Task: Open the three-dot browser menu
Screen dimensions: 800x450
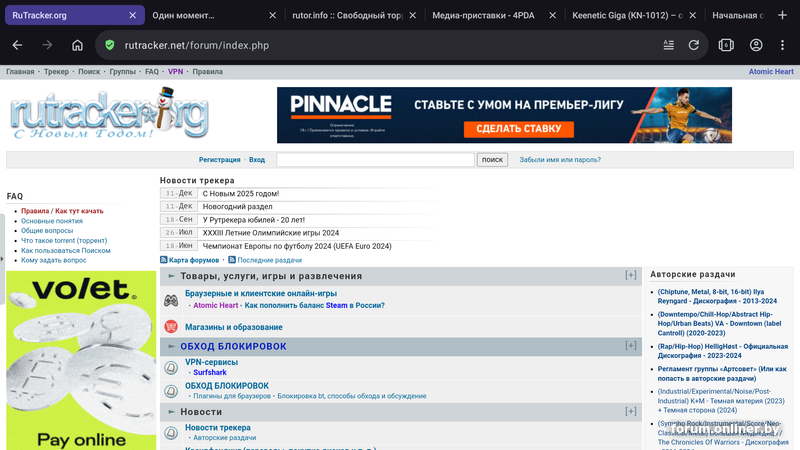Action: (x=782, y=45)
